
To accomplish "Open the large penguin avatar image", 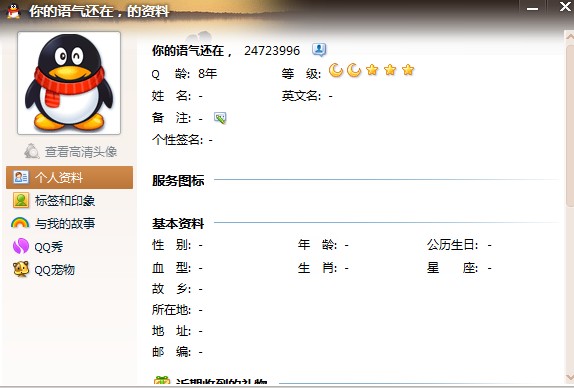I will click(x=69, y=83).
